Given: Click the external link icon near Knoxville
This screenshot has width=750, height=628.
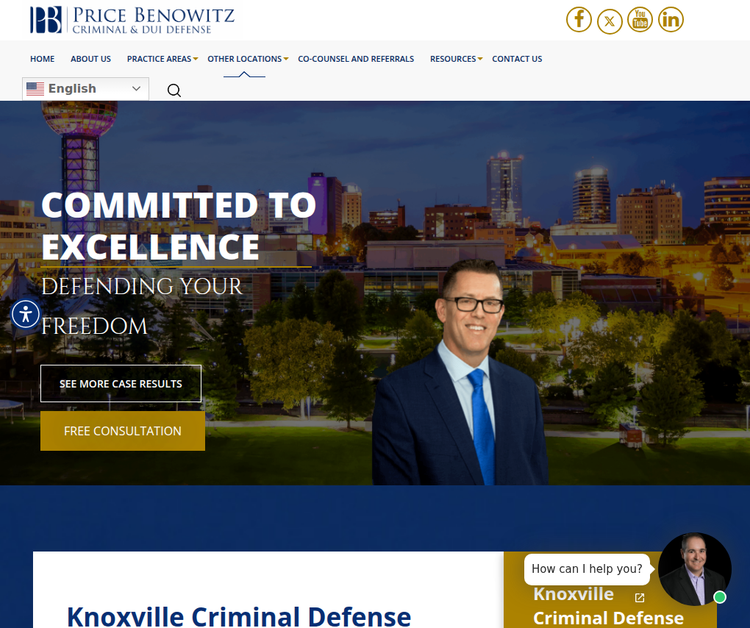Looking at the screenshot, I should click(x=640, y=597).
